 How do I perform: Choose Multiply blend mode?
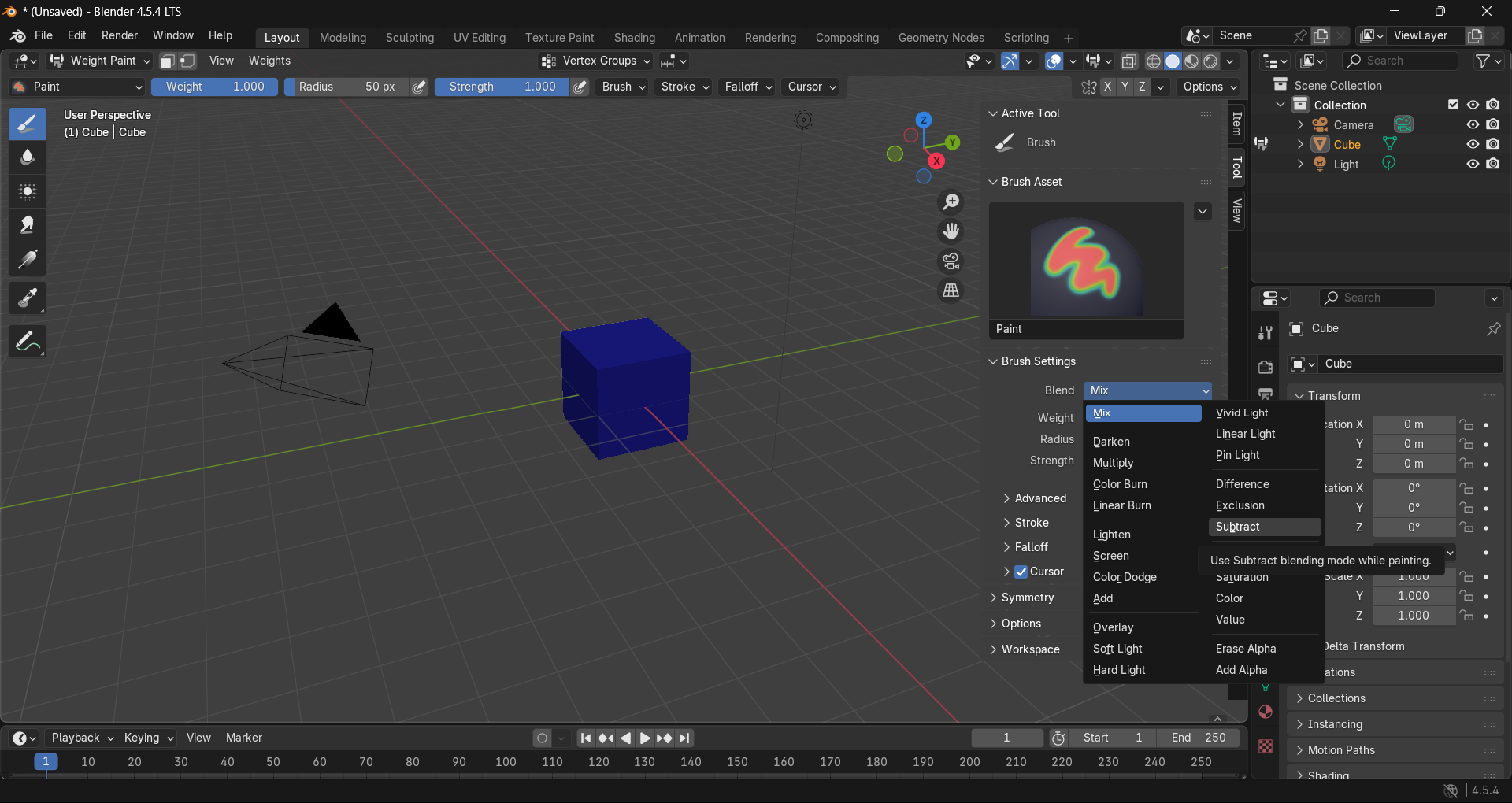[1143, 463]
